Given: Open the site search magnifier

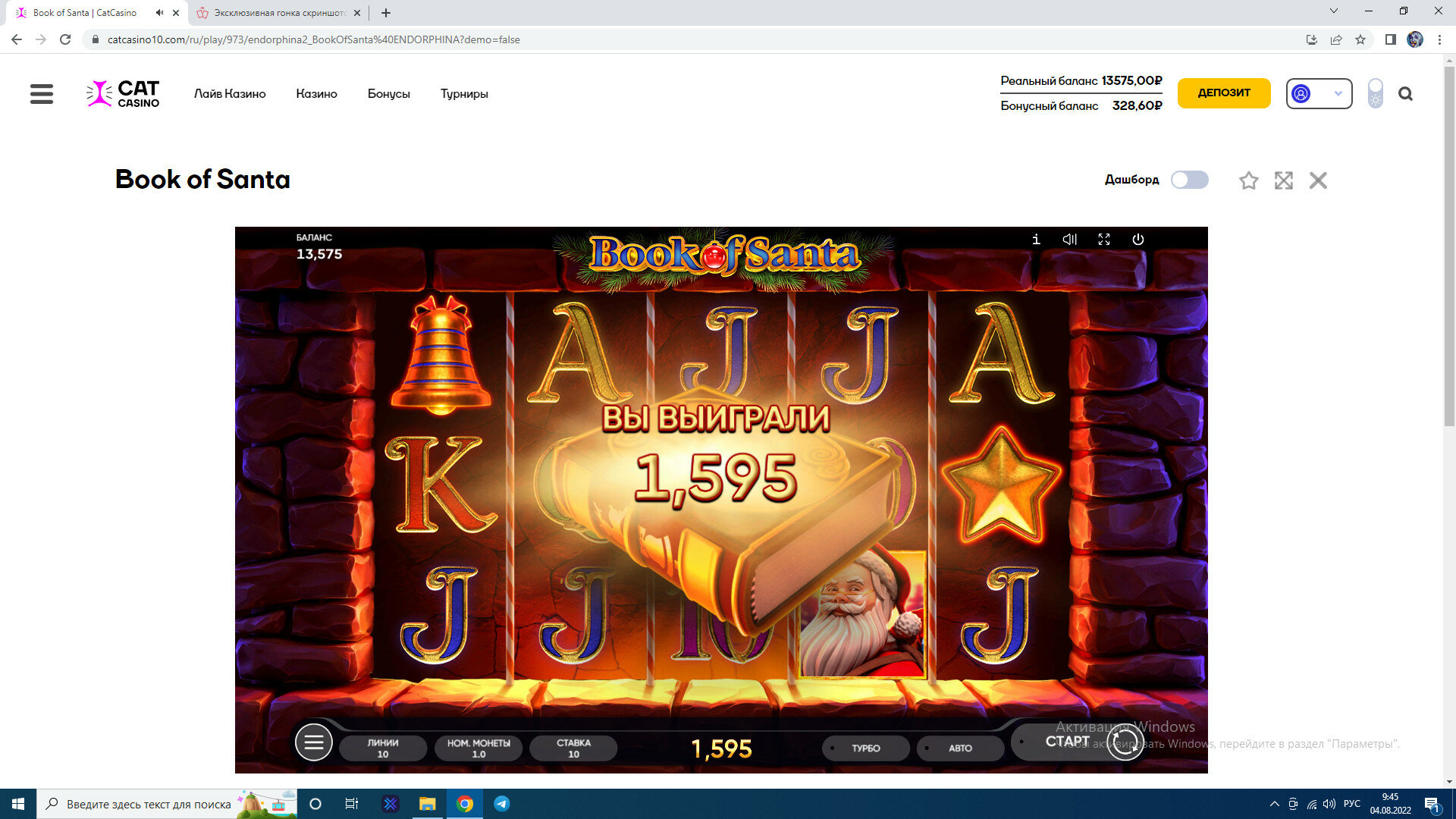Looking at the screenshot, I should click(x=1405, y=94).
